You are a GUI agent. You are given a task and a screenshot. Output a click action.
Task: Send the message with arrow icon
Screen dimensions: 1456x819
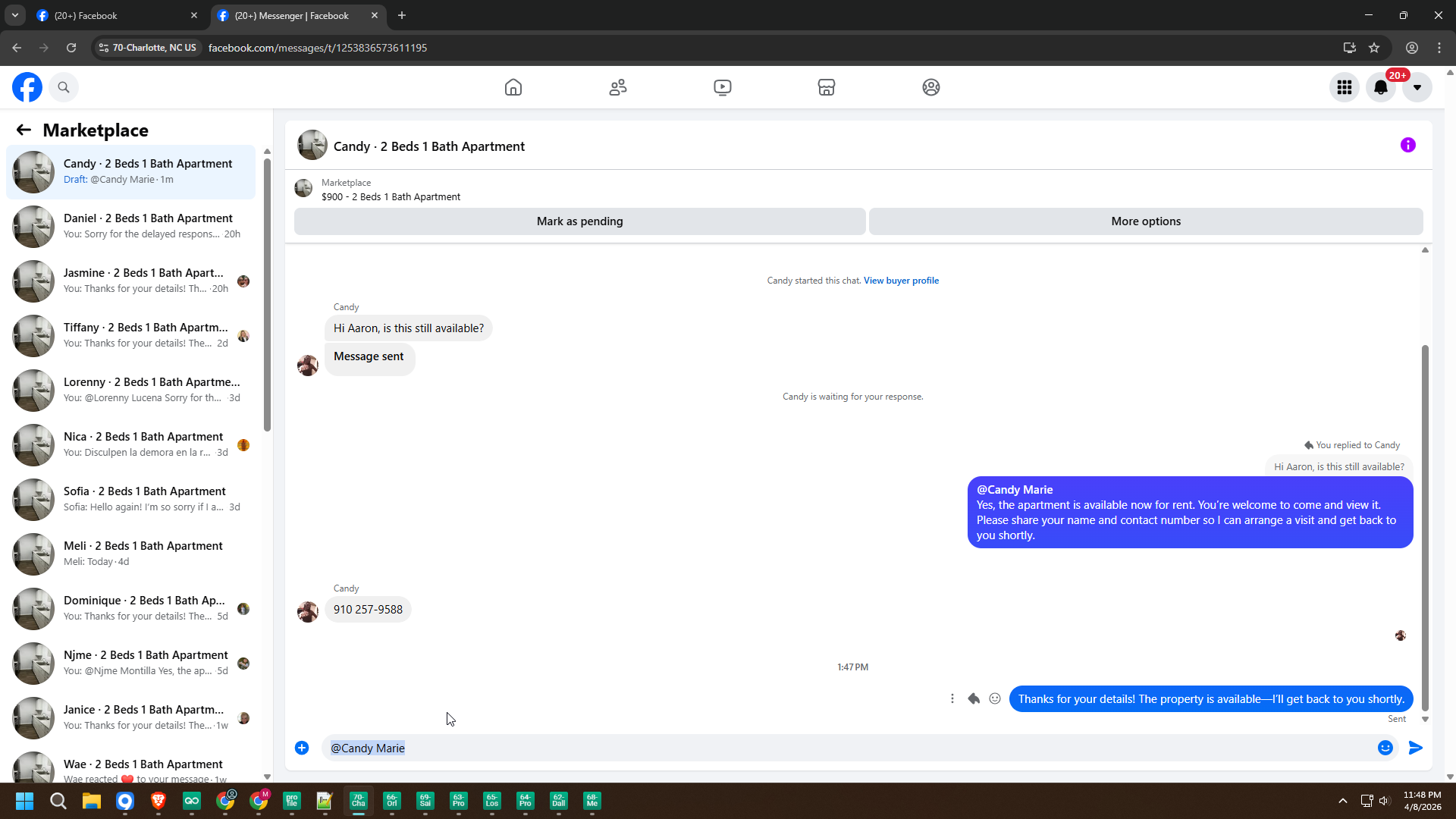pos(1416,748)
